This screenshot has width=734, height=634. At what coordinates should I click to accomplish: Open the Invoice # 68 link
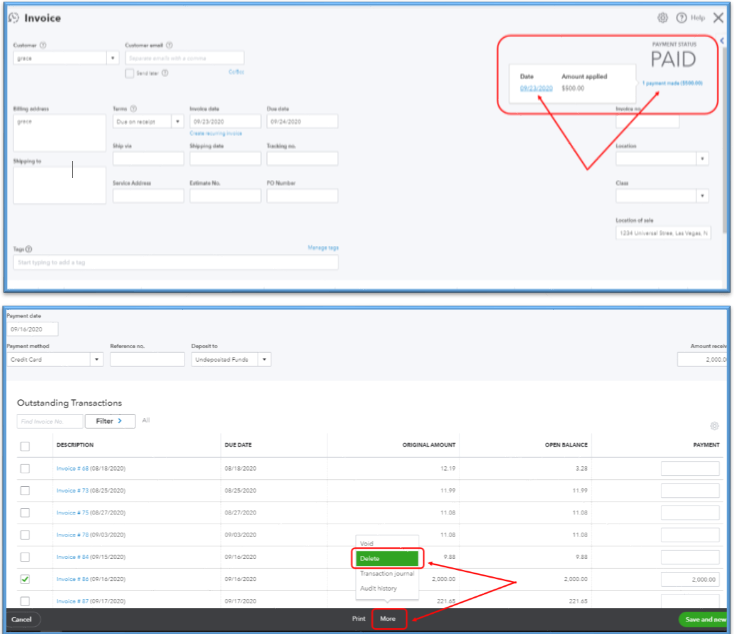coord(72,468)
